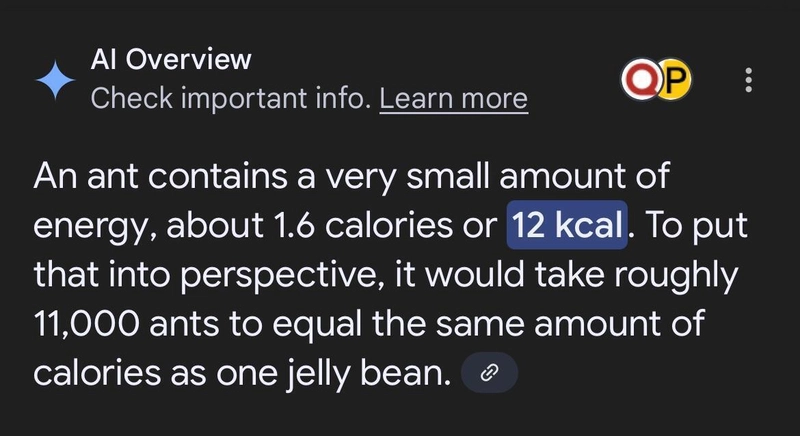Click the highlighted 12 kcal text
Screen dimensions: 800x436
click(567, 225)
